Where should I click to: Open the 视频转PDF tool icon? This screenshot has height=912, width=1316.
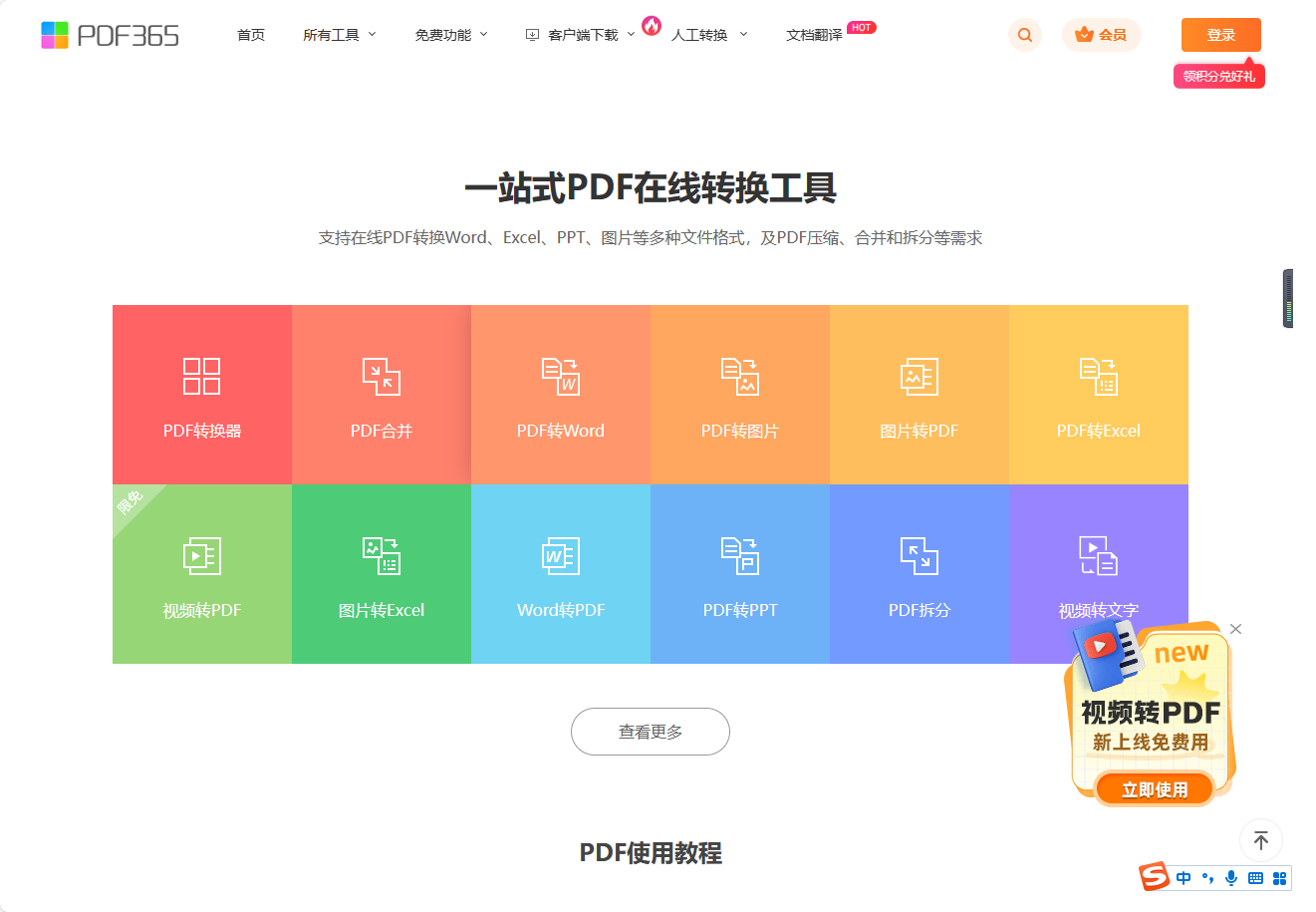click(202, 556)
